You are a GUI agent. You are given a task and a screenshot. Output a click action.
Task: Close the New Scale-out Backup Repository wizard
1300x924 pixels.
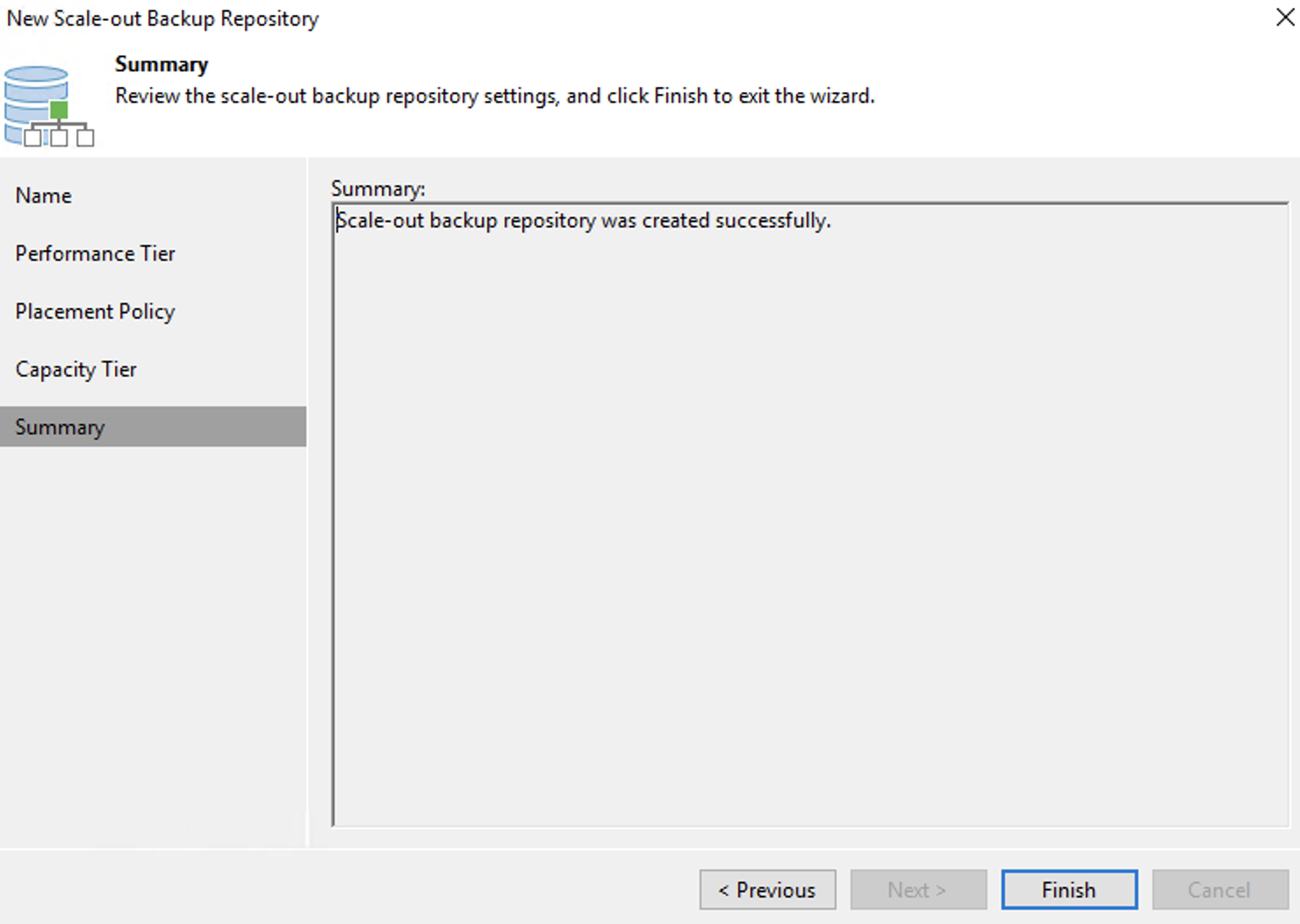pos(1285,17)
